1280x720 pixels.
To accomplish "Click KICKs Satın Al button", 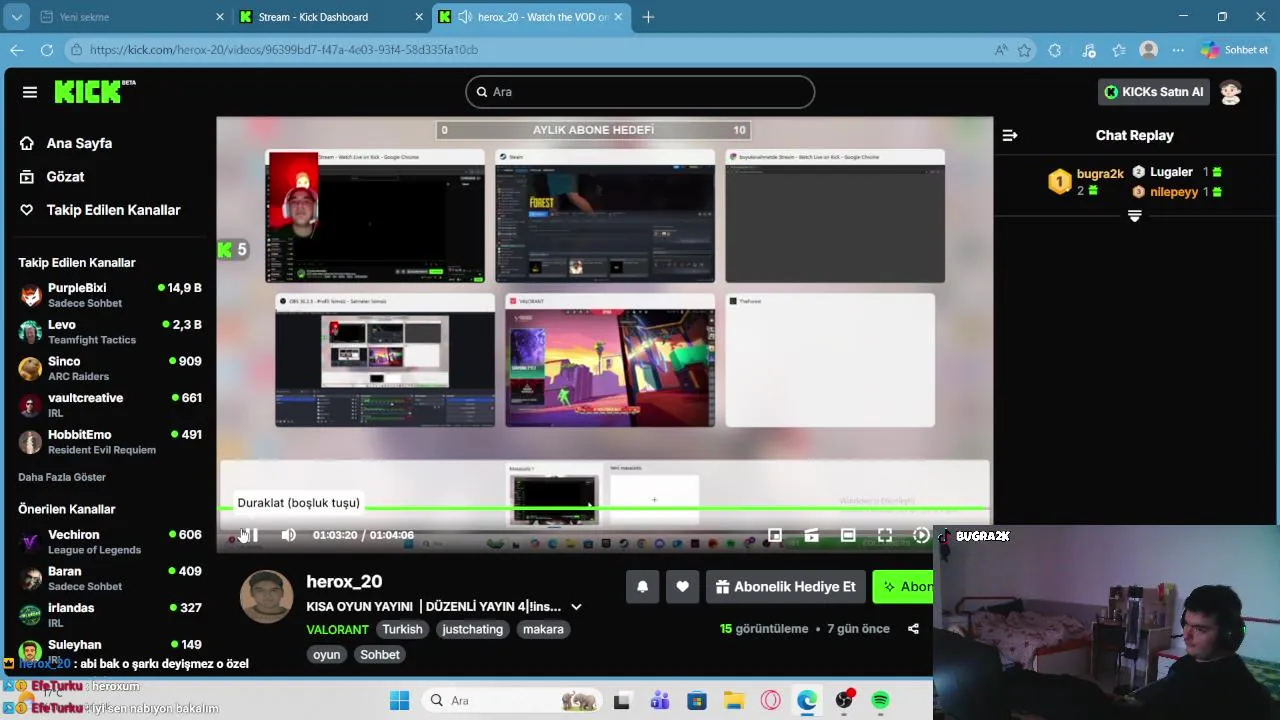I will click(x=1153, y=92).
